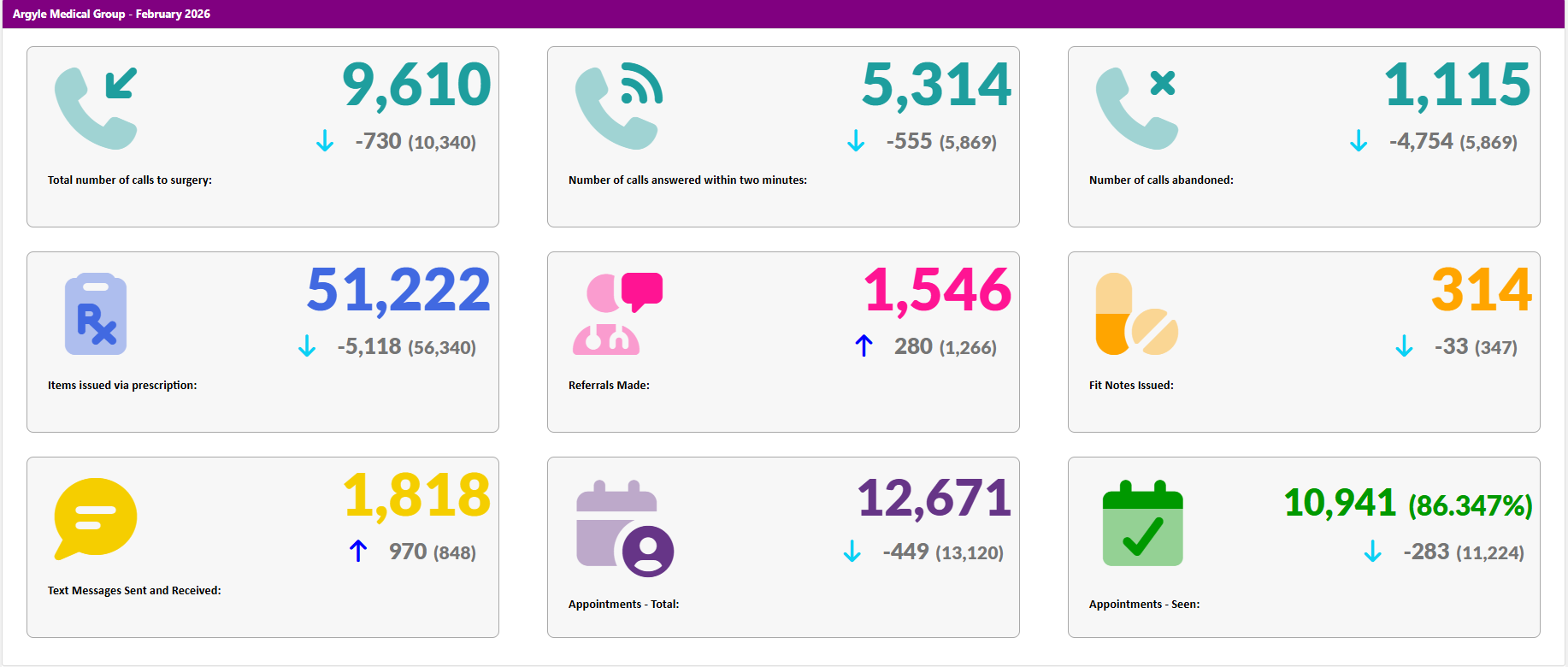Click the up arrow beside referrals change 280
1568x667 pixels.
point(864,346)
